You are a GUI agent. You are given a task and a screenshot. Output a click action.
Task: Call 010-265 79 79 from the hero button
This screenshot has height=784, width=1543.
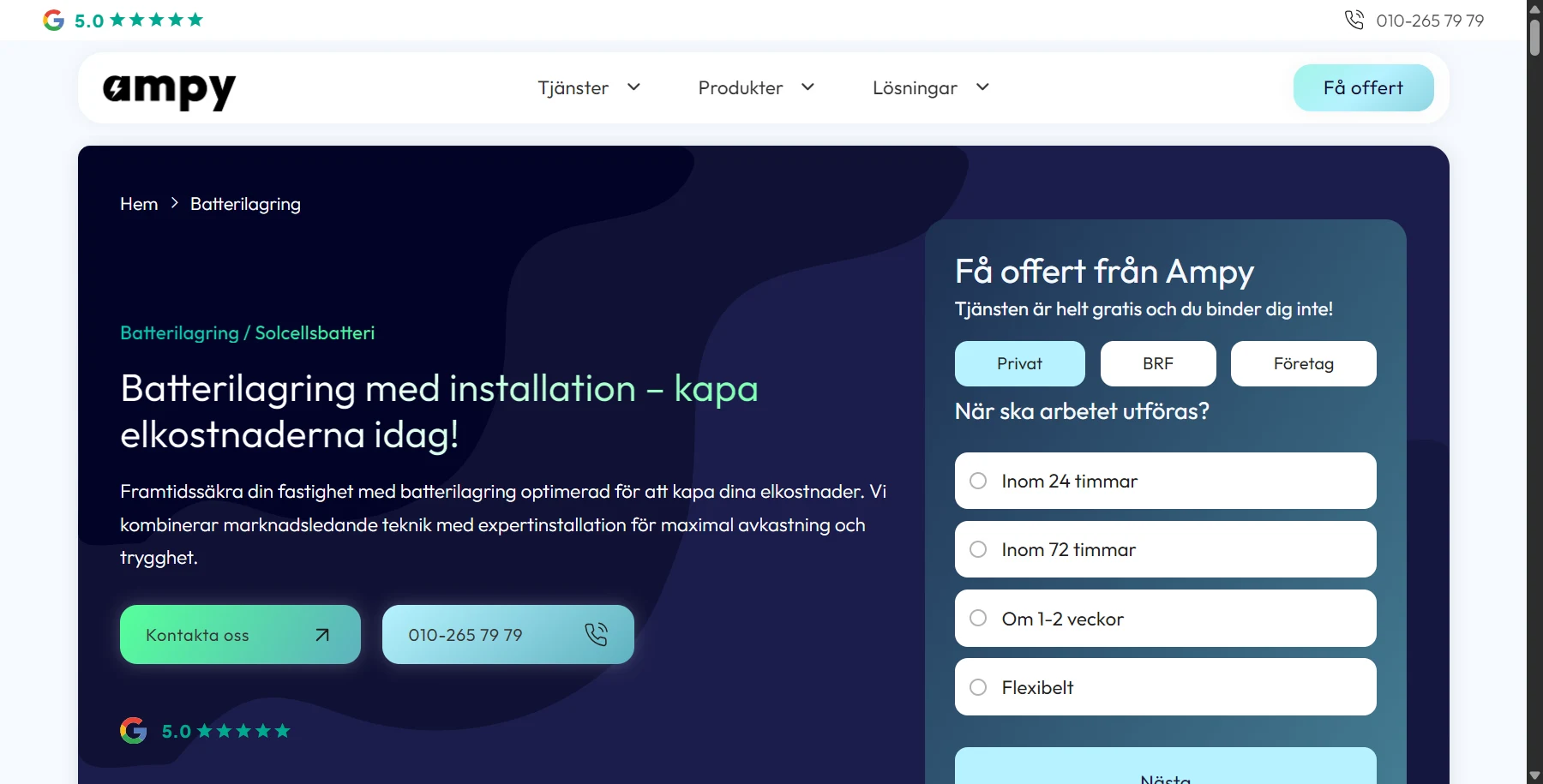tap(507, 634)
